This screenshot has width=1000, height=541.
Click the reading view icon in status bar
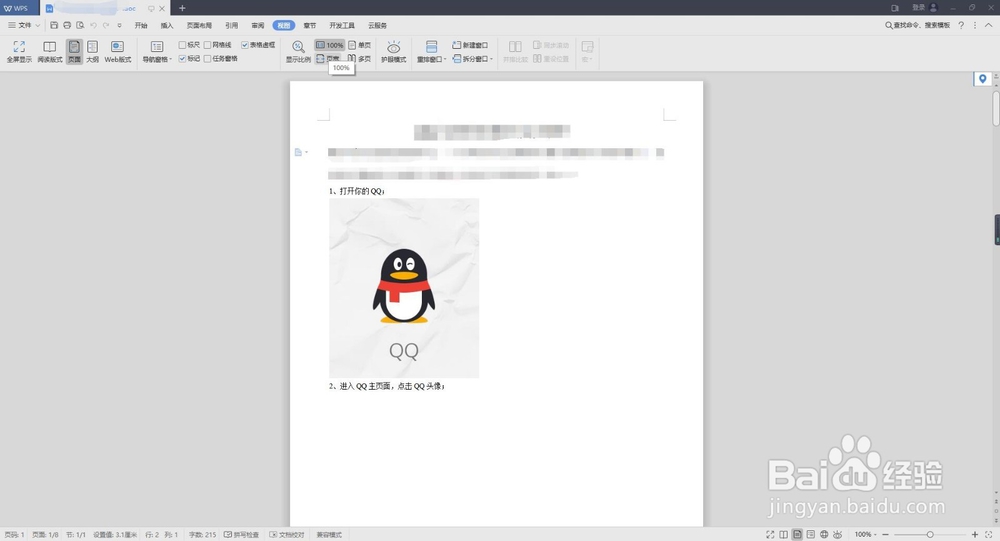click(x=783, y=535)
